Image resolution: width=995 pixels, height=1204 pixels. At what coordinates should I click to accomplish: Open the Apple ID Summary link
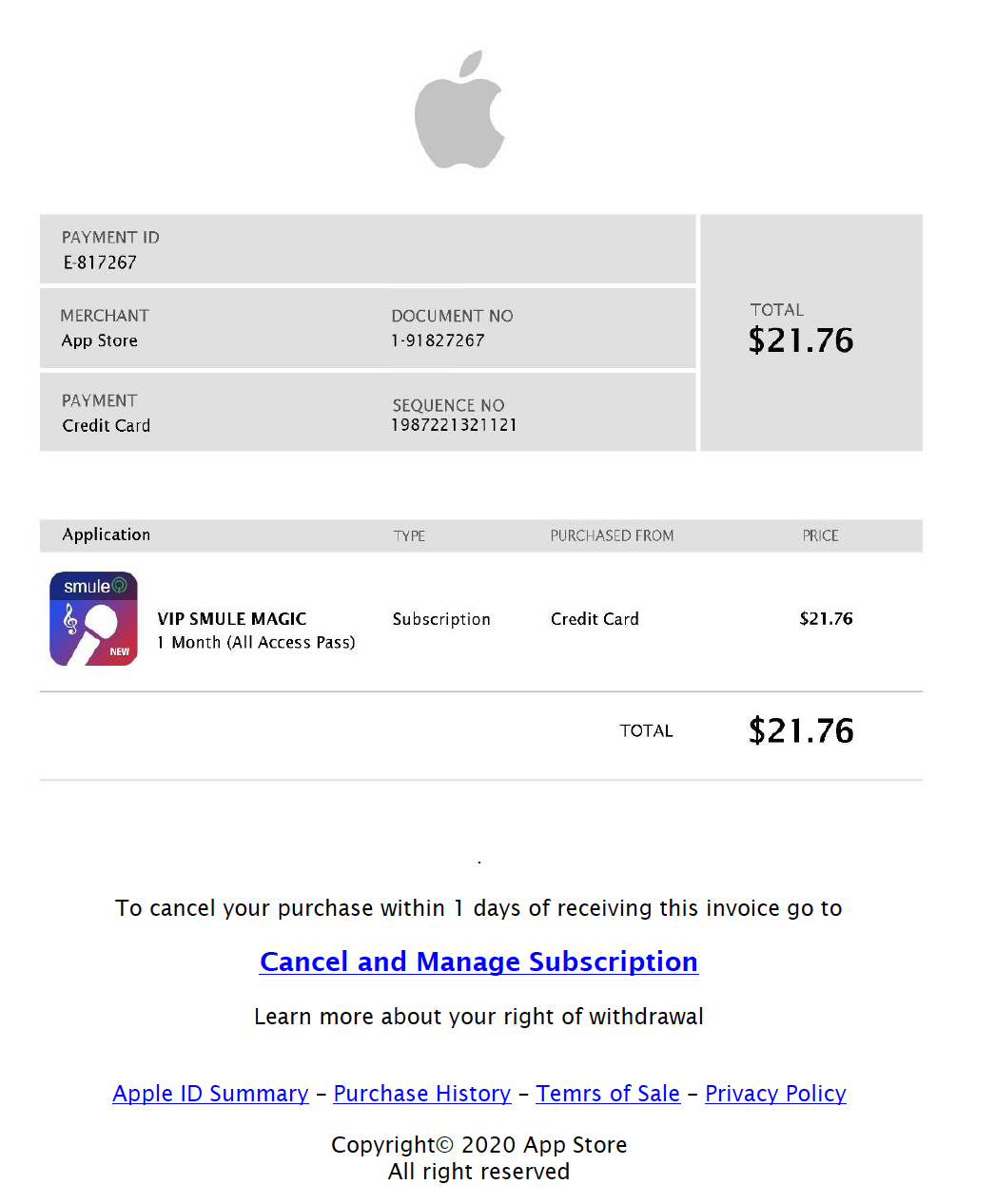[210, 1094]
